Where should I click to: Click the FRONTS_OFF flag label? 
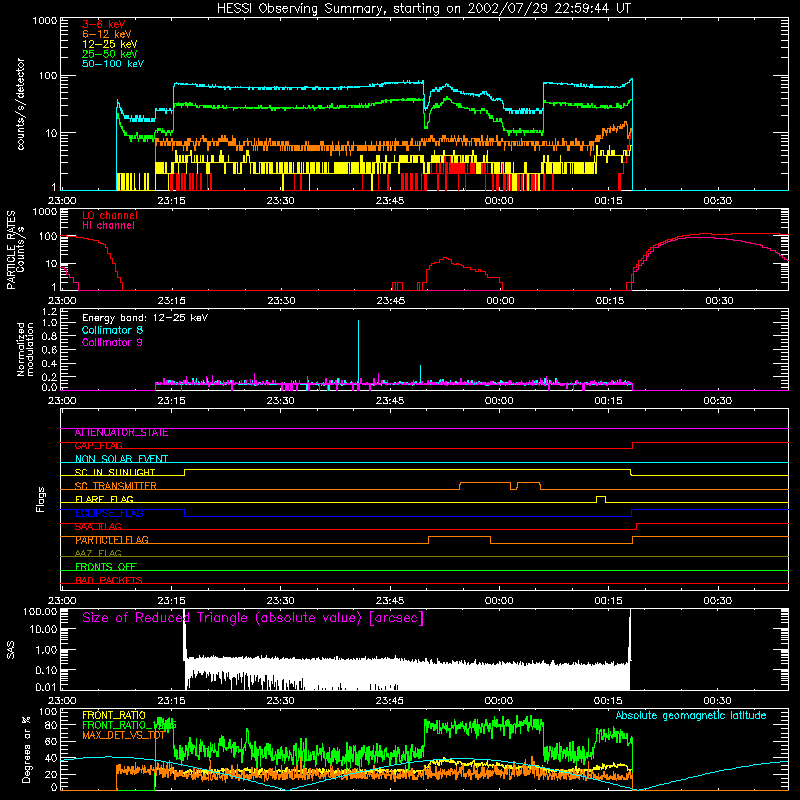pyautogui.click(x=106, y=567)
